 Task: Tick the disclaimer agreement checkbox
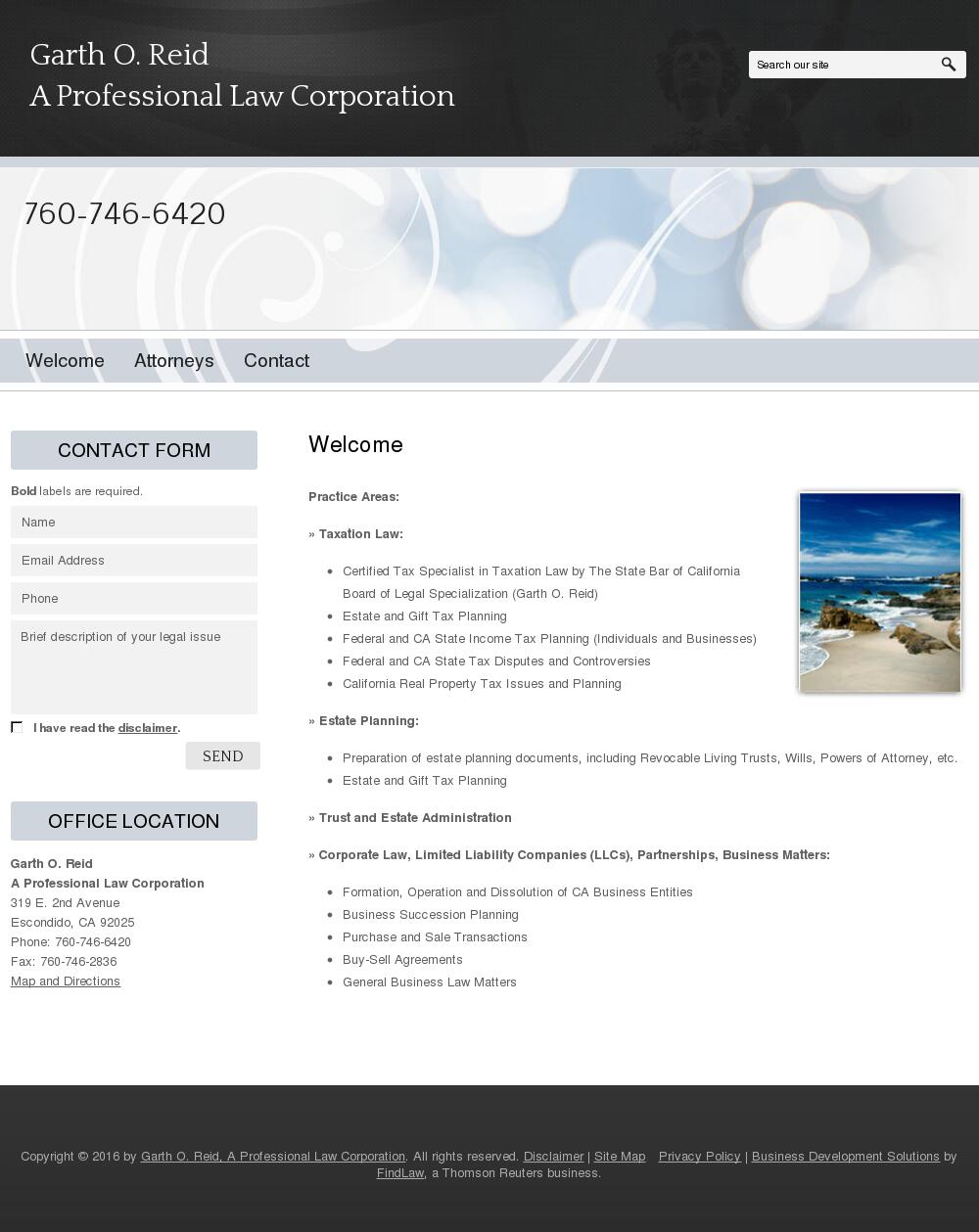[x=17, y=727]
